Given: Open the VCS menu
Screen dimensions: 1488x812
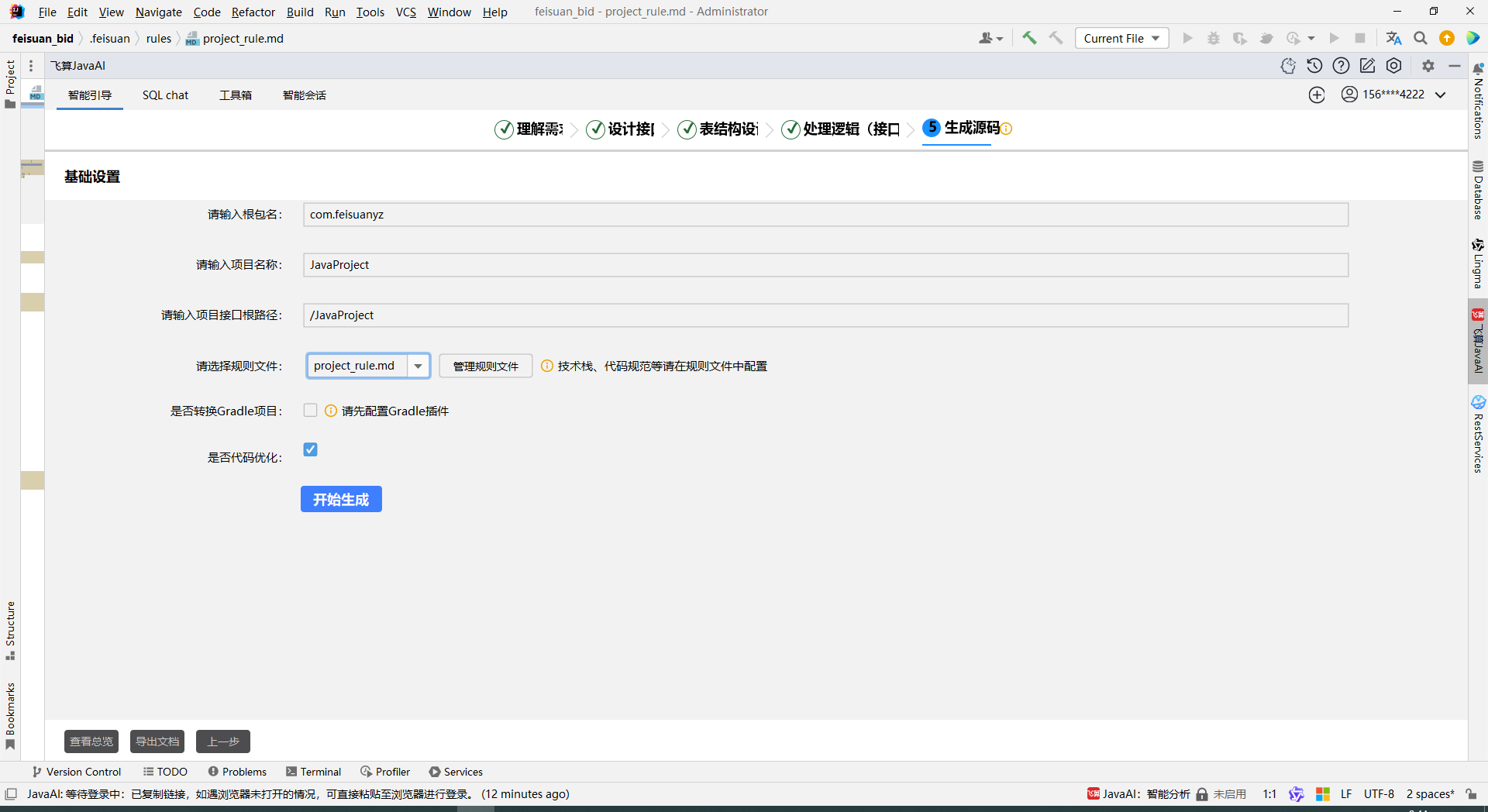Looking at the screenshot, I should (405, 12).
